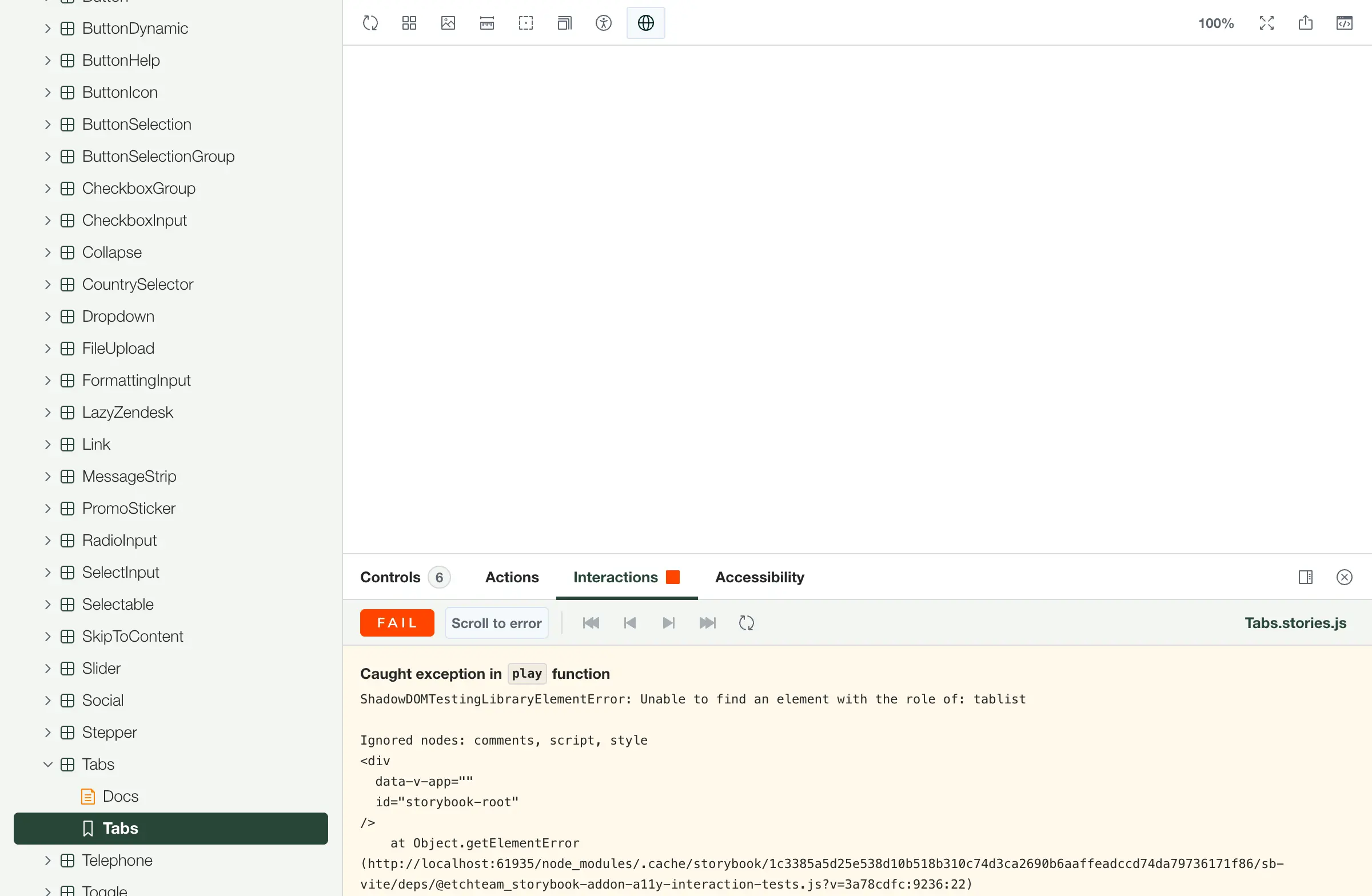Step forward one interaction

tap(669, 623)
